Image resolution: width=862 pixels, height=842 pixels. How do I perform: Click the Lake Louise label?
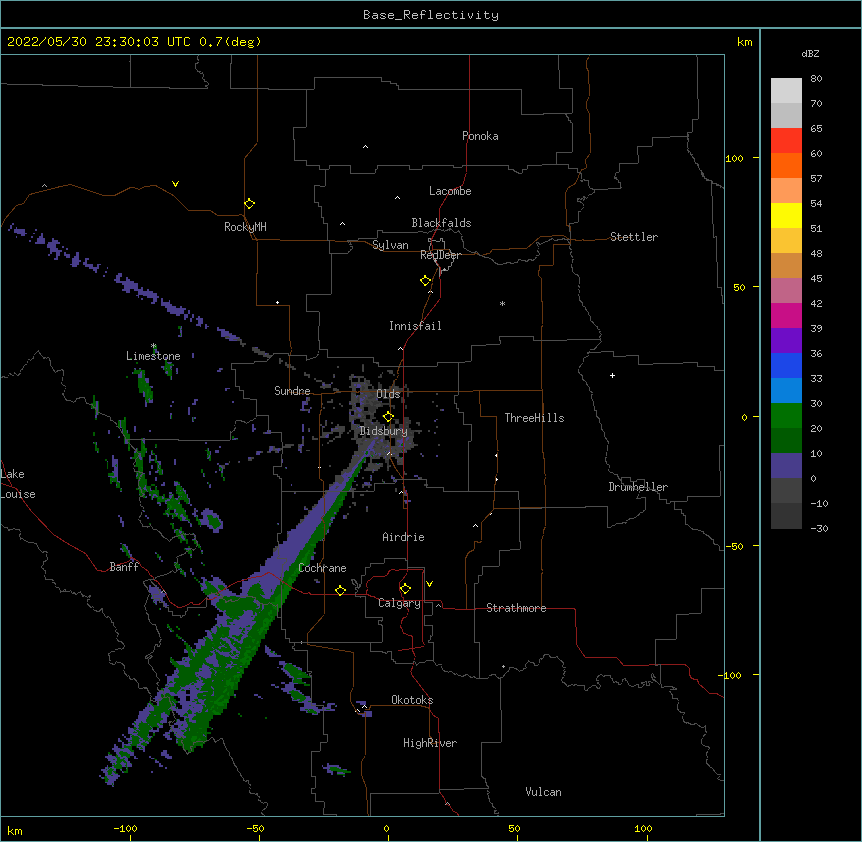tap(16, 484)
